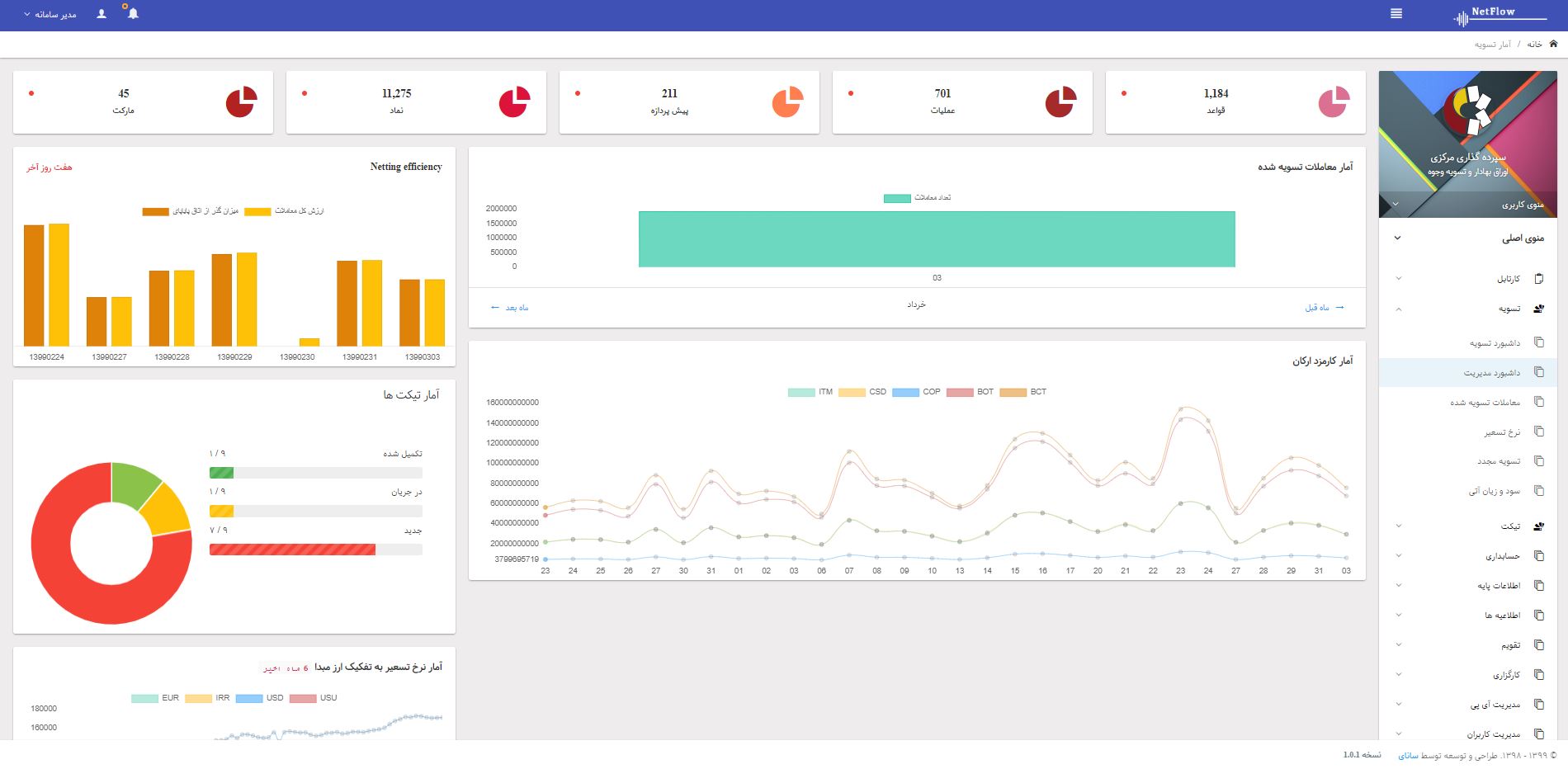The width and height of the screenshot is (1568, 769).
Task: Open the مدیر سامانه user dropdown
Action: tap(50, 15)
